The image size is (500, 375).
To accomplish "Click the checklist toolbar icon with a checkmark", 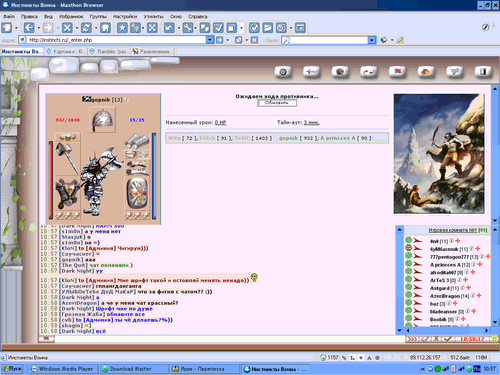I will 218,28.
